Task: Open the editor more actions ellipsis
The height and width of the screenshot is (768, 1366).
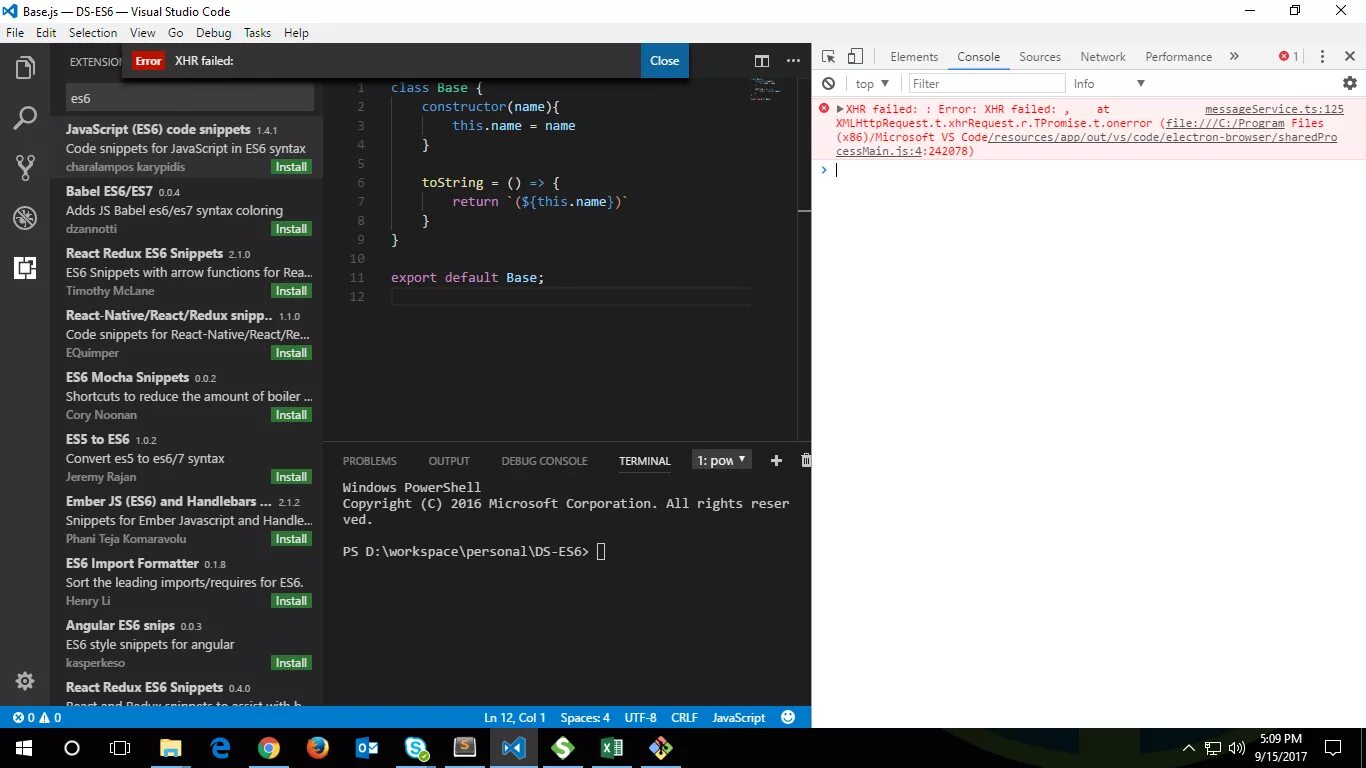Action: point(795,61)
